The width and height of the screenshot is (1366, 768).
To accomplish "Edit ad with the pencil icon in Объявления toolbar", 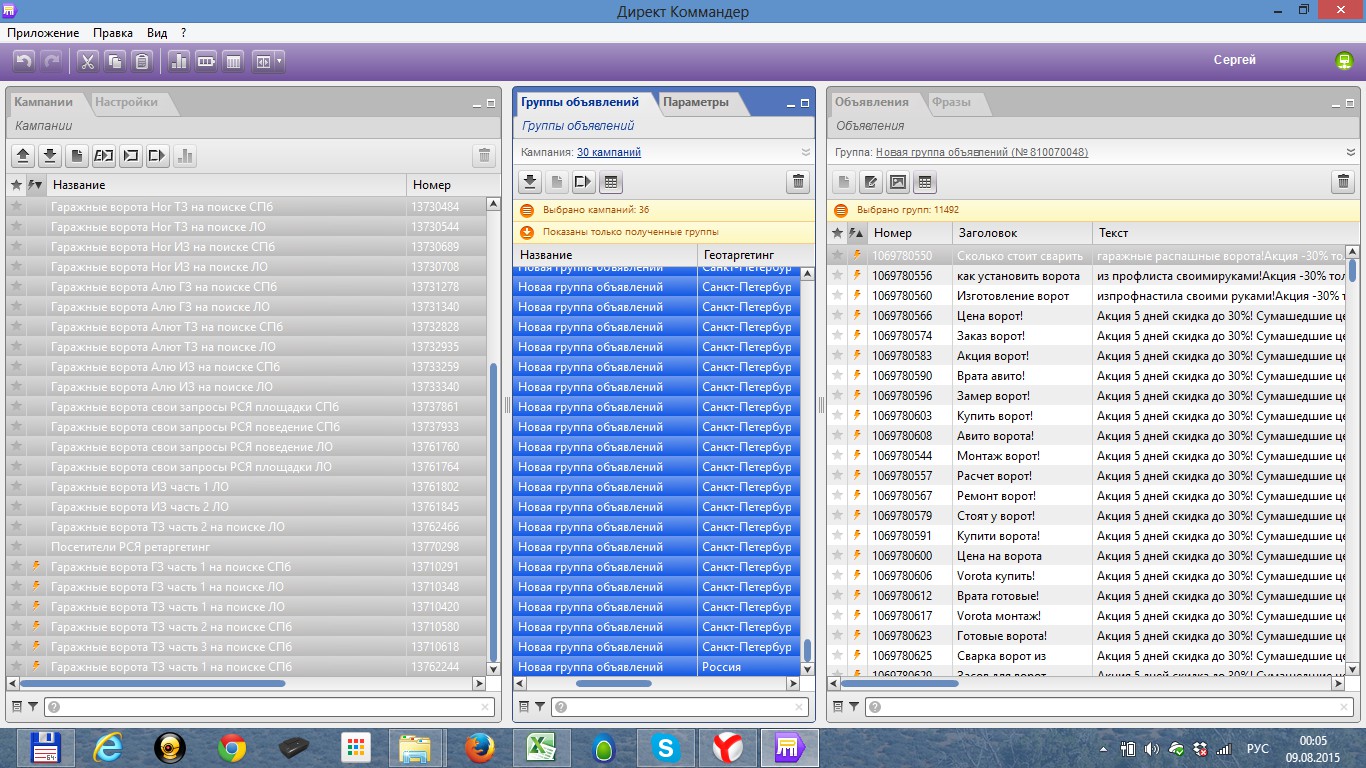I will [x=871, y=182].
